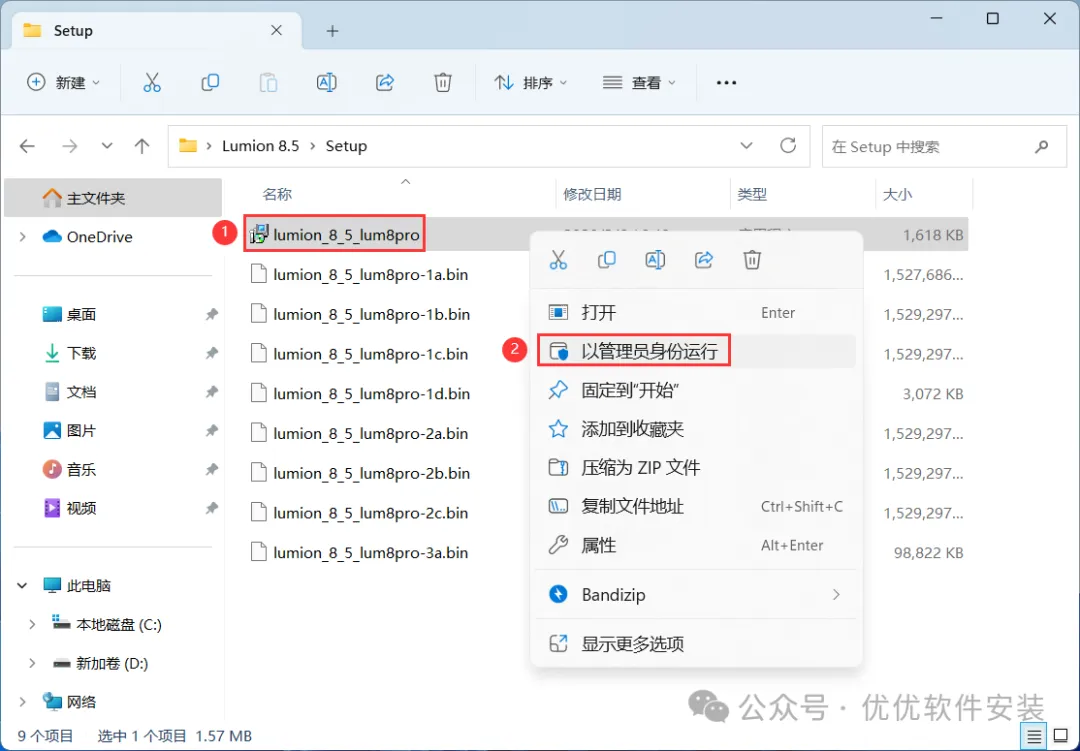Click the Share icon in the toolbar
Viewport: 1080px width, 751px height.
pos(384,83)
